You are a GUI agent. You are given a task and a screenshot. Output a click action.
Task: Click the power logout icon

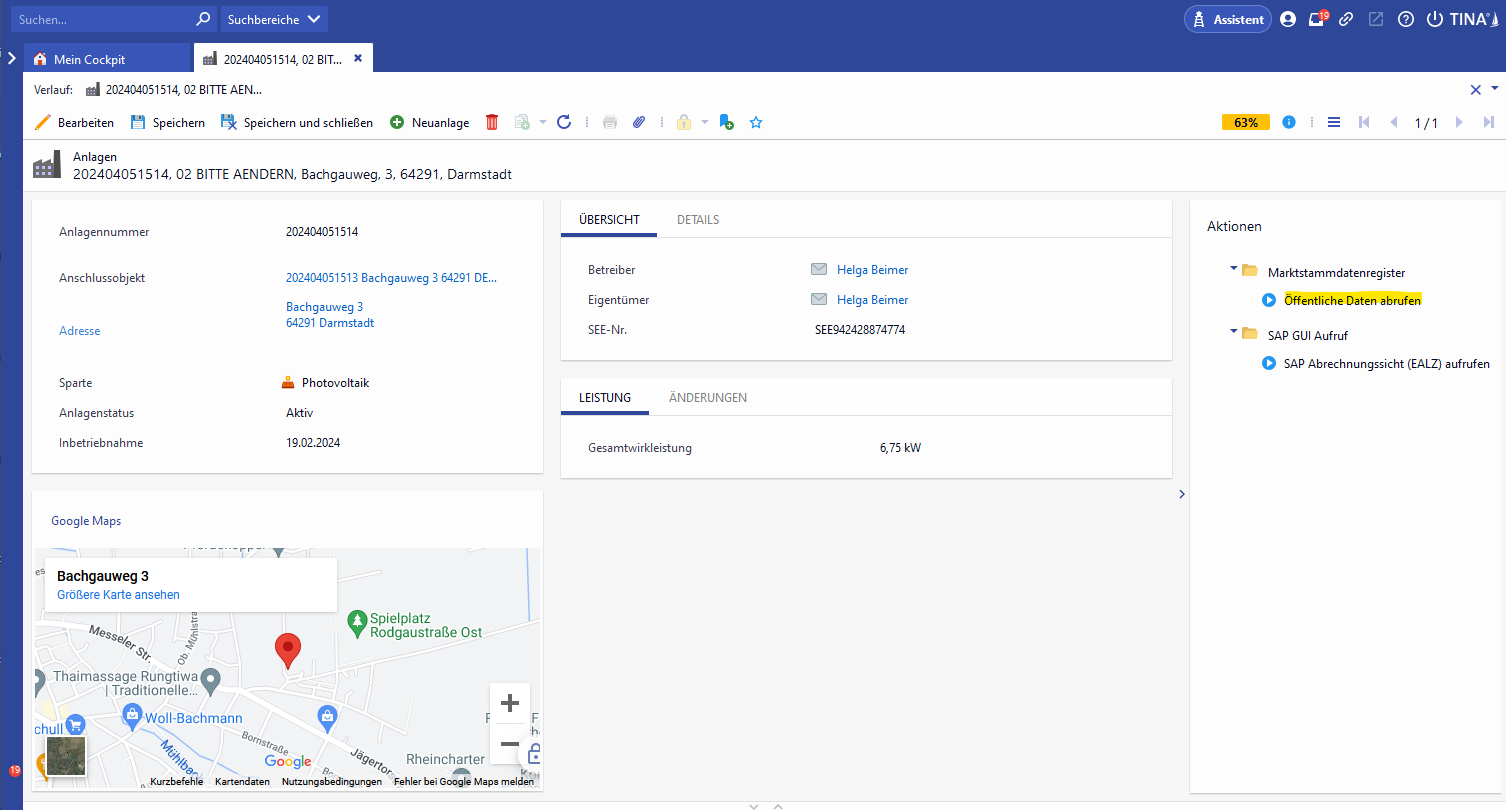point(1435,19)
